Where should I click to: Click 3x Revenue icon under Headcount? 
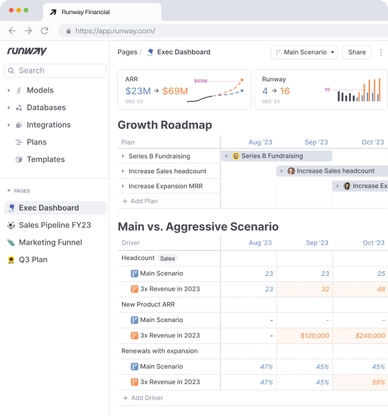point(134,289)
